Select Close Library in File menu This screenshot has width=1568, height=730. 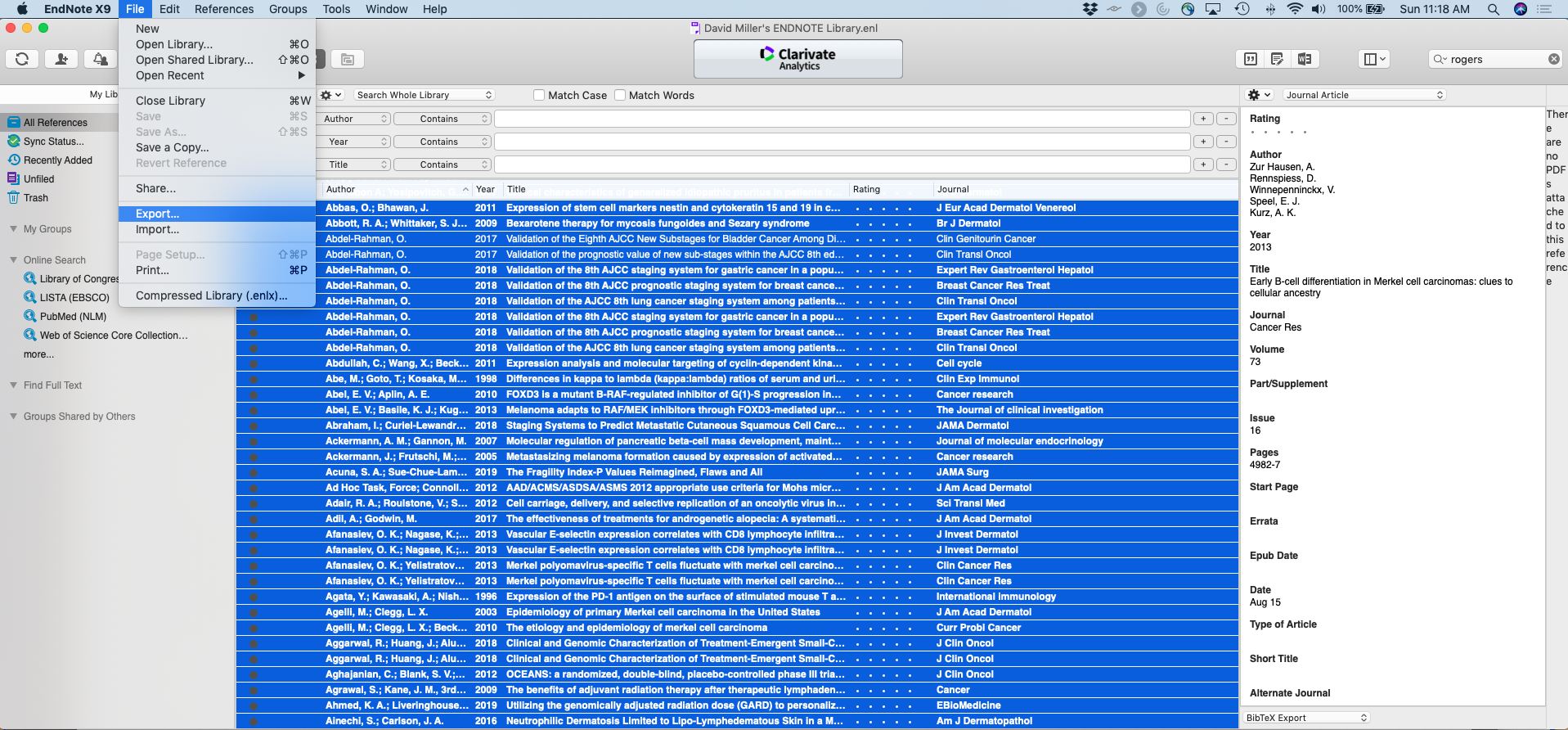(217, 101)
